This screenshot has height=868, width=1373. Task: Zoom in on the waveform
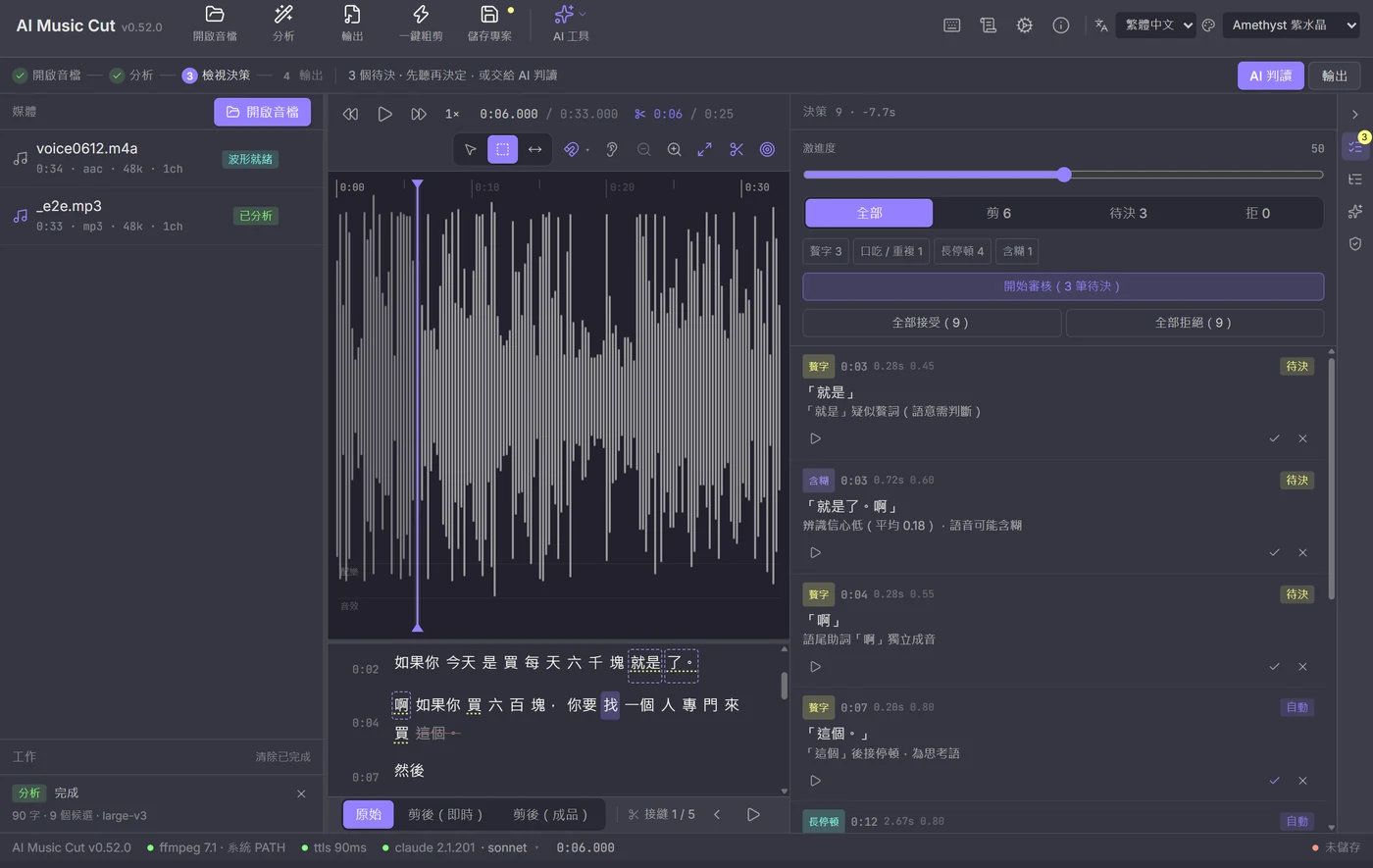[674, 149]
